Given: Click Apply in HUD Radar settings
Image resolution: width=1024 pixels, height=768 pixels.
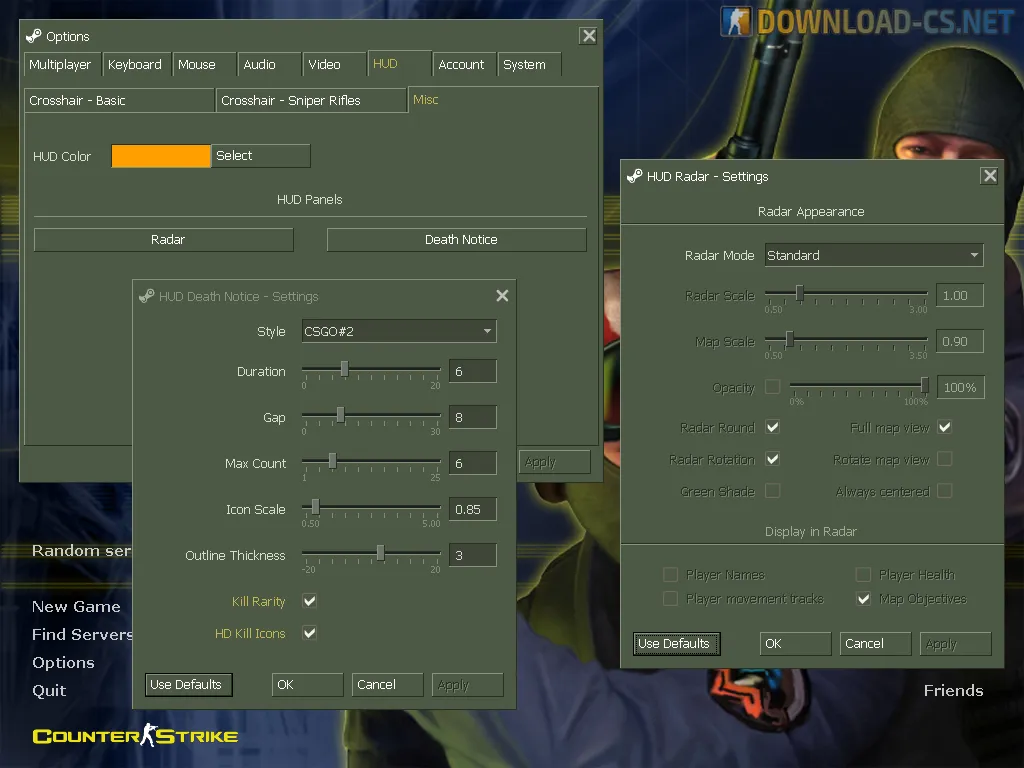Looking at the screenshot, I should click(x=955, y=643).
